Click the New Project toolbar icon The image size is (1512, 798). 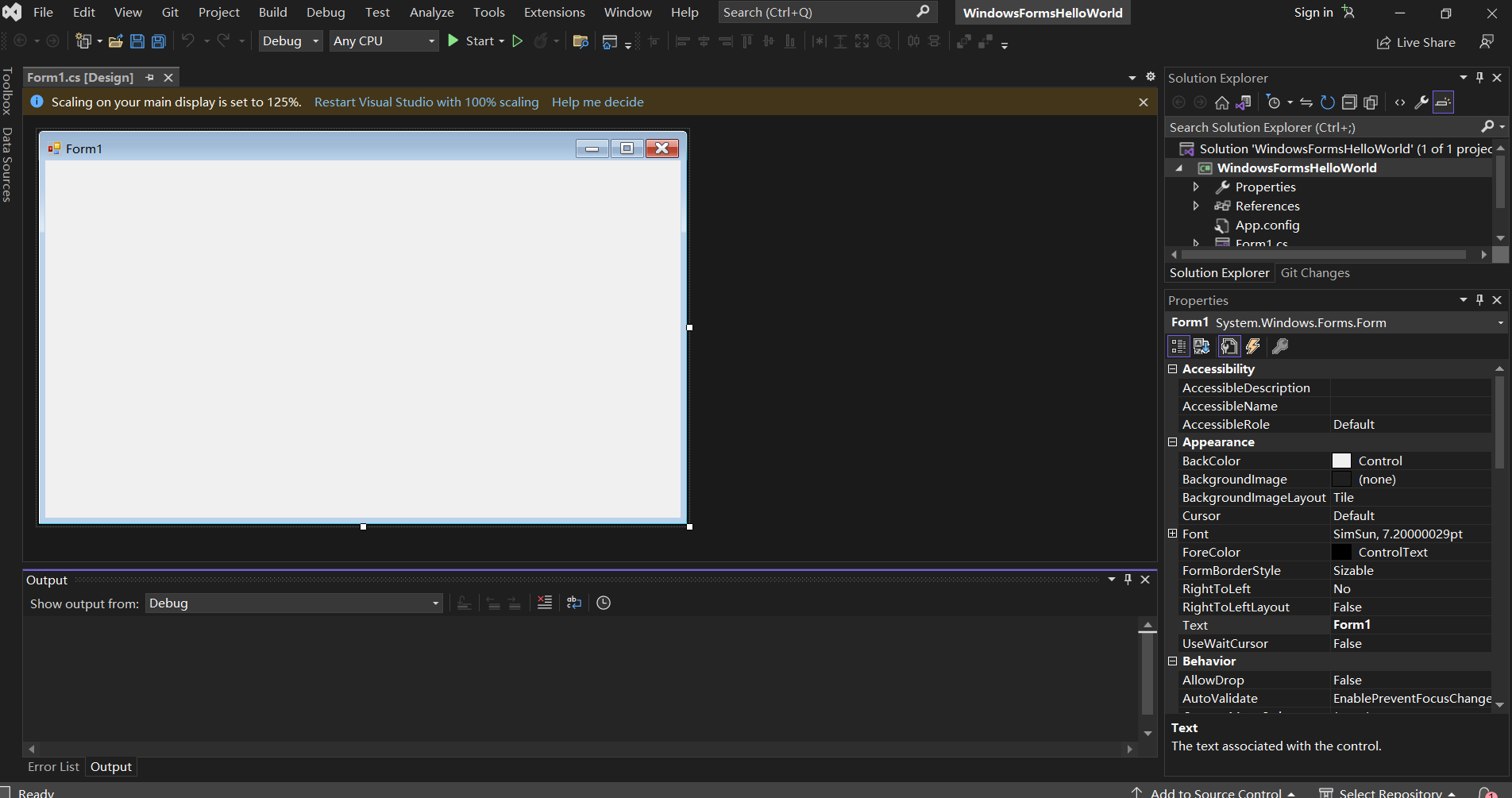(x=83, y=41)
